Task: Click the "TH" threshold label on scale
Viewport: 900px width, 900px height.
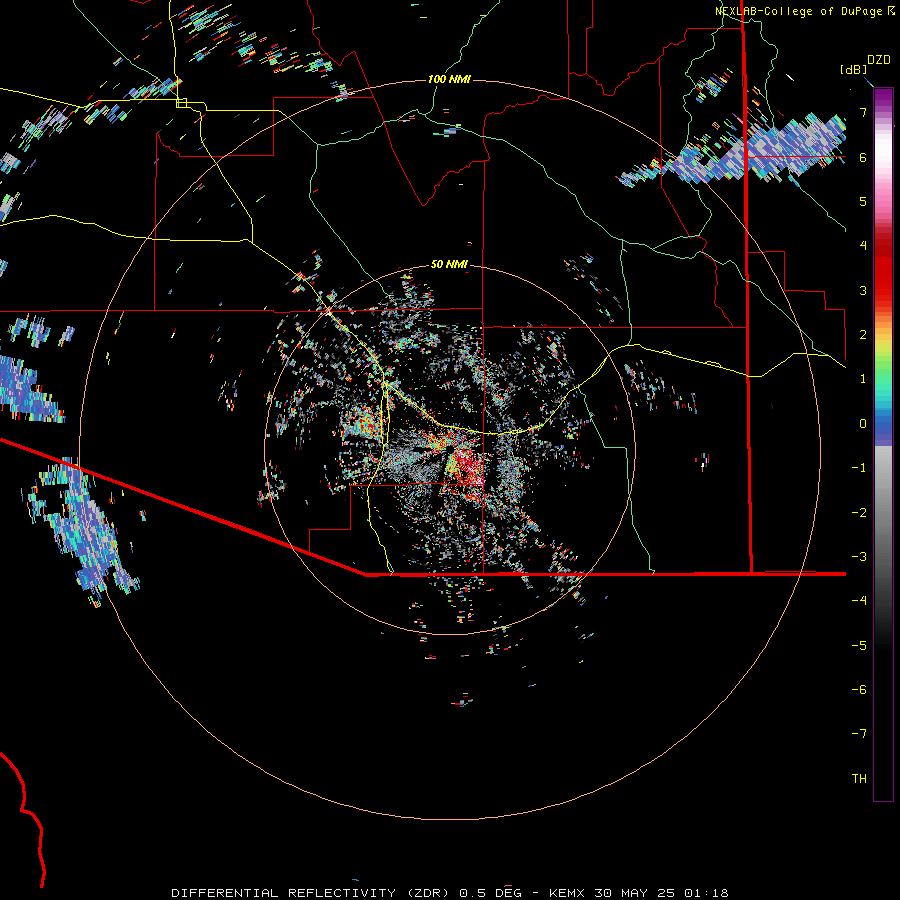Action: click(859, 779)
